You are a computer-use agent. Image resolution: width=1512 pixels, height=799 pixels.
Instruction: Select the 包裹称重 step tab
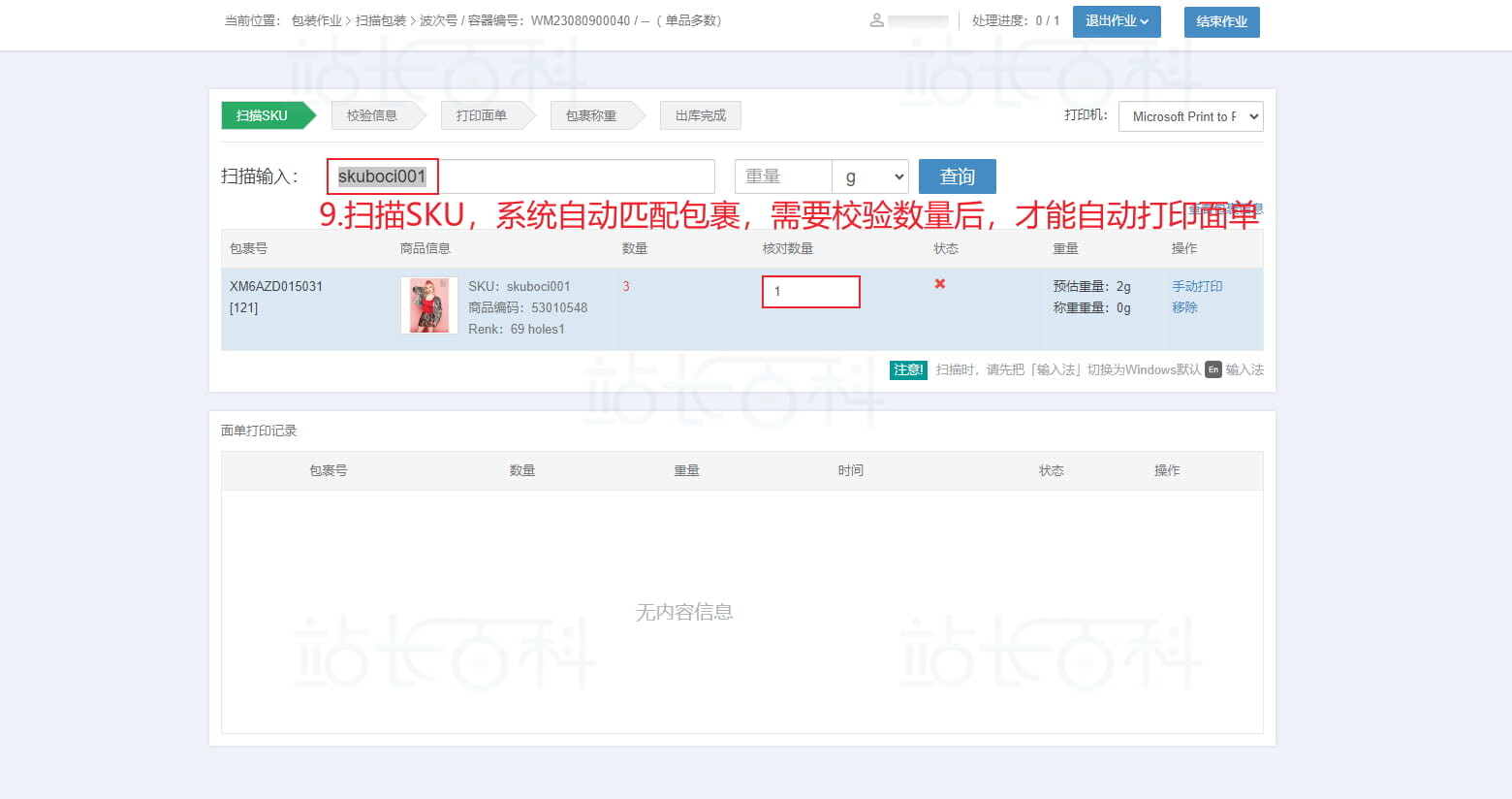click(591, 115)
